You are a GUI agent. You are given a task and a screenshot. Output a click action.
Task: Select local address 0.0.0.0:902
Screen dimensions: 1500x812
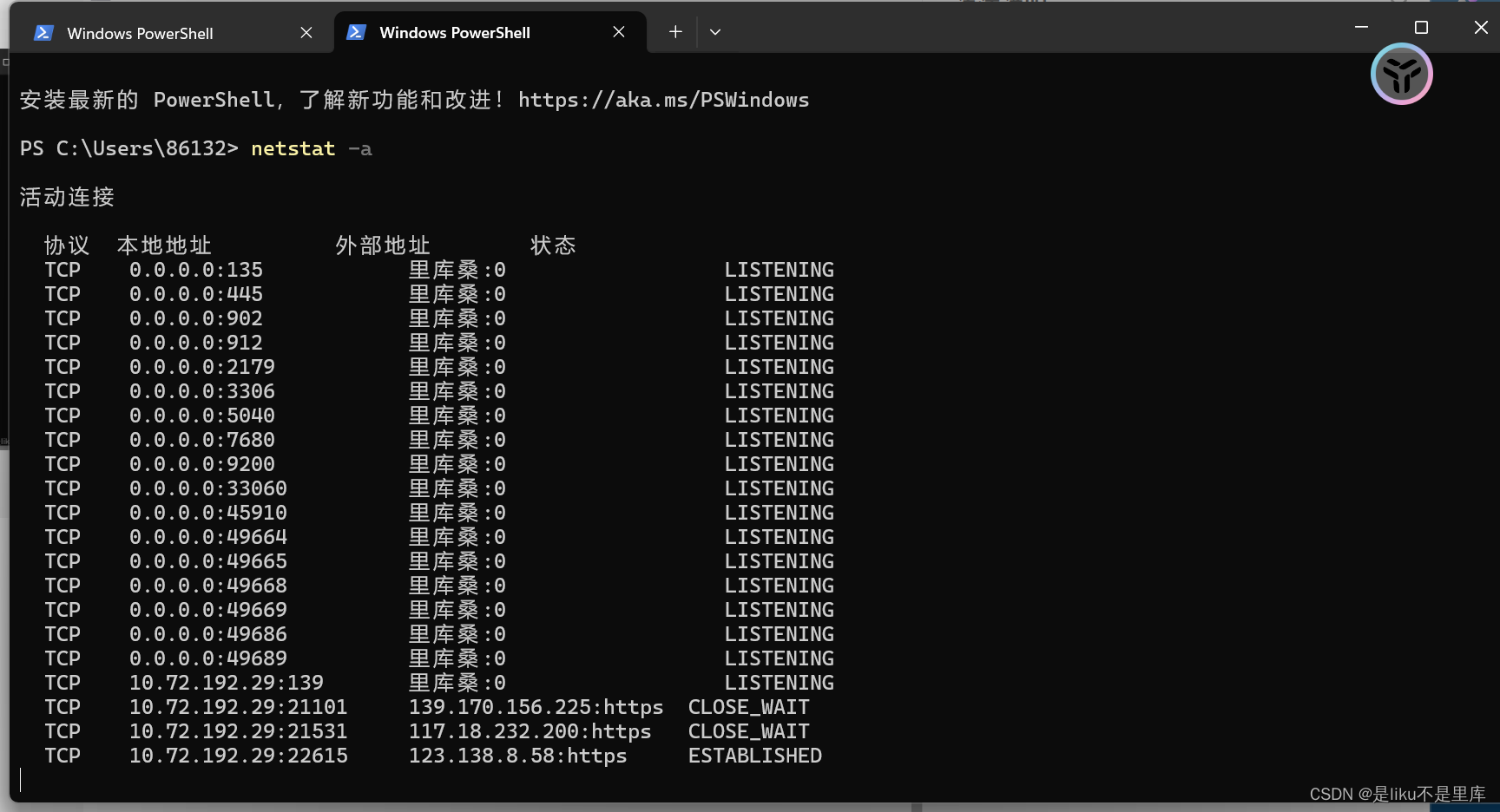(x=196, y=319)
